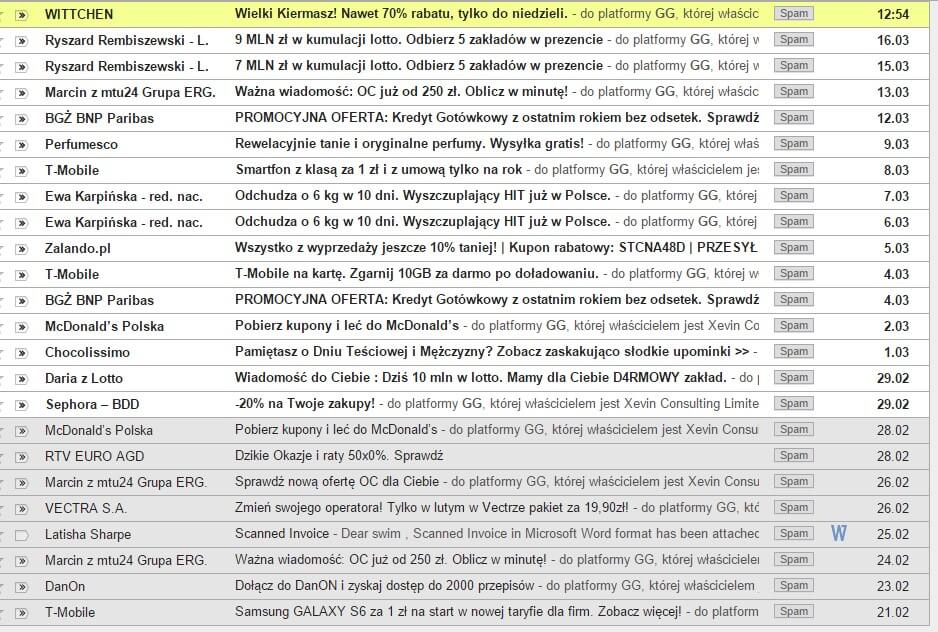Click the importance marker beside DanOn
Image resolution: width=938 pixels, height=632 pixels.
[x=22, y=588]
